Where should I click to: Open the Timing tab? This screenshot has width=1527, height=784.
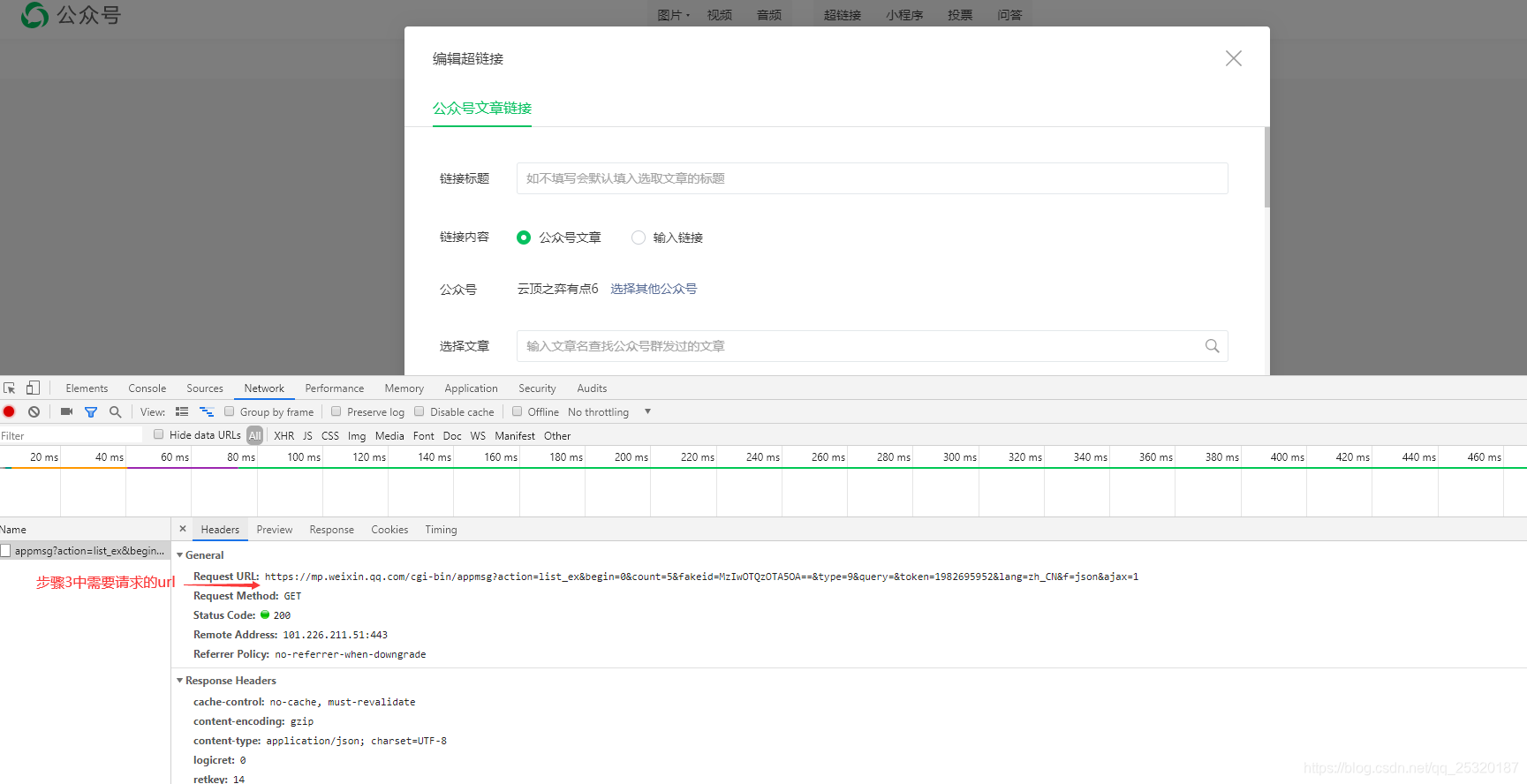pos(441,530)
